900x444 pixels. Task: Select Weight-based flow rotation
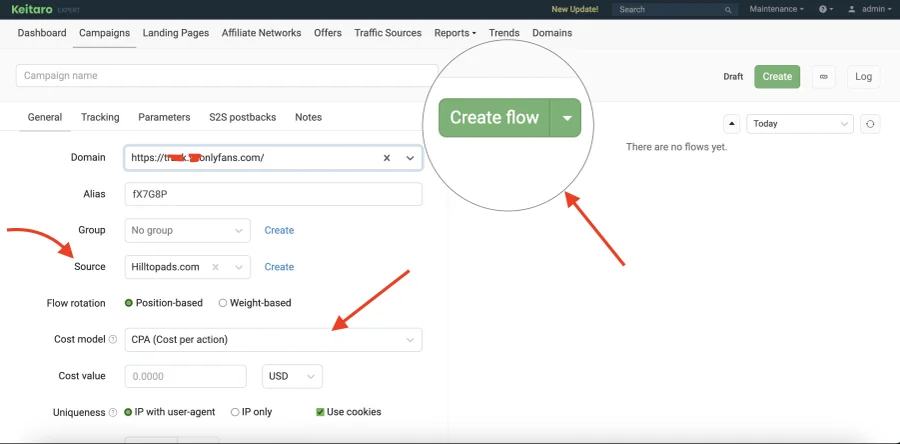click(x=222, y=303)
